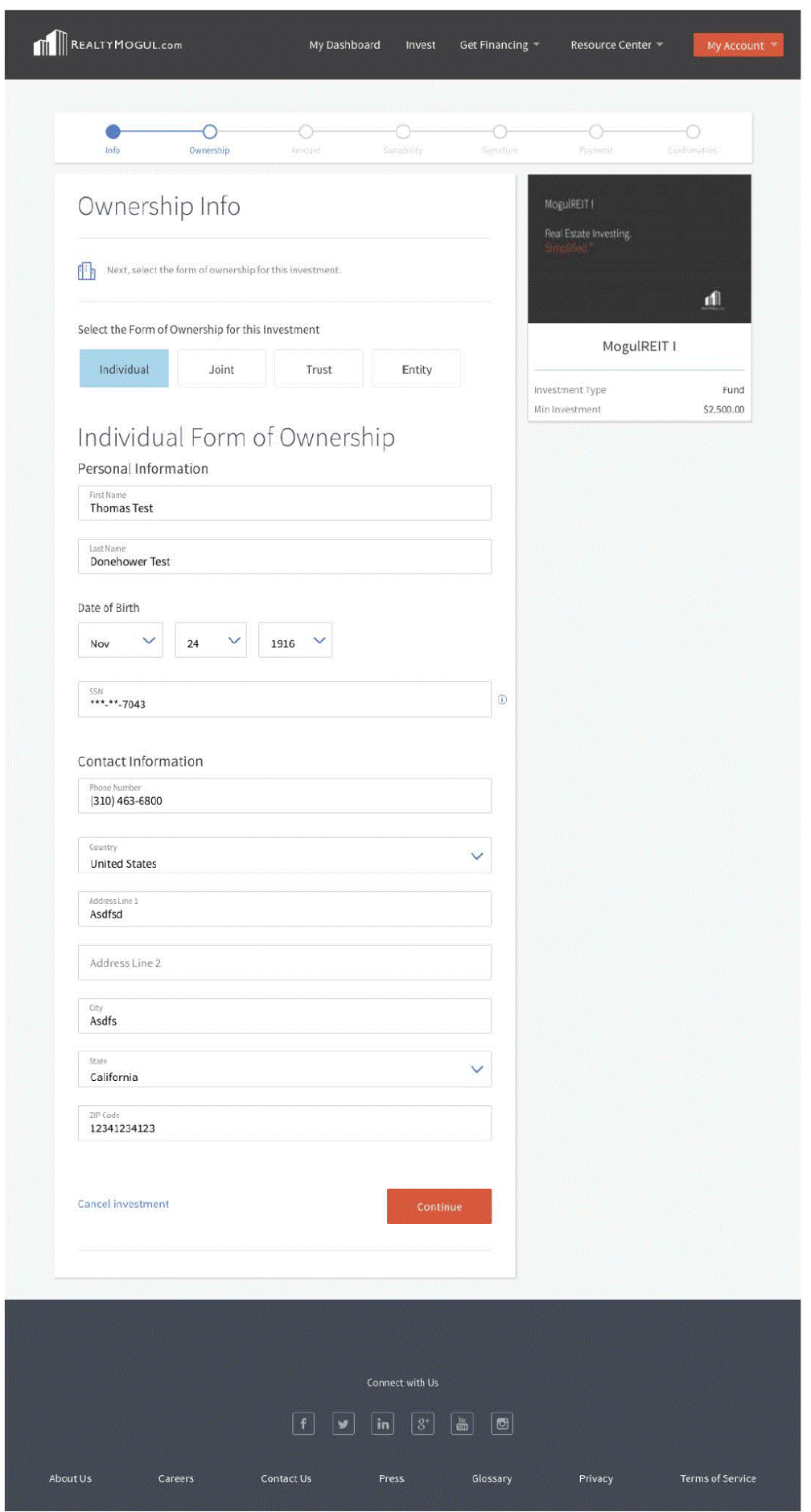
Task: Select Trust form of ownership
Action: [x=319, y=369]
